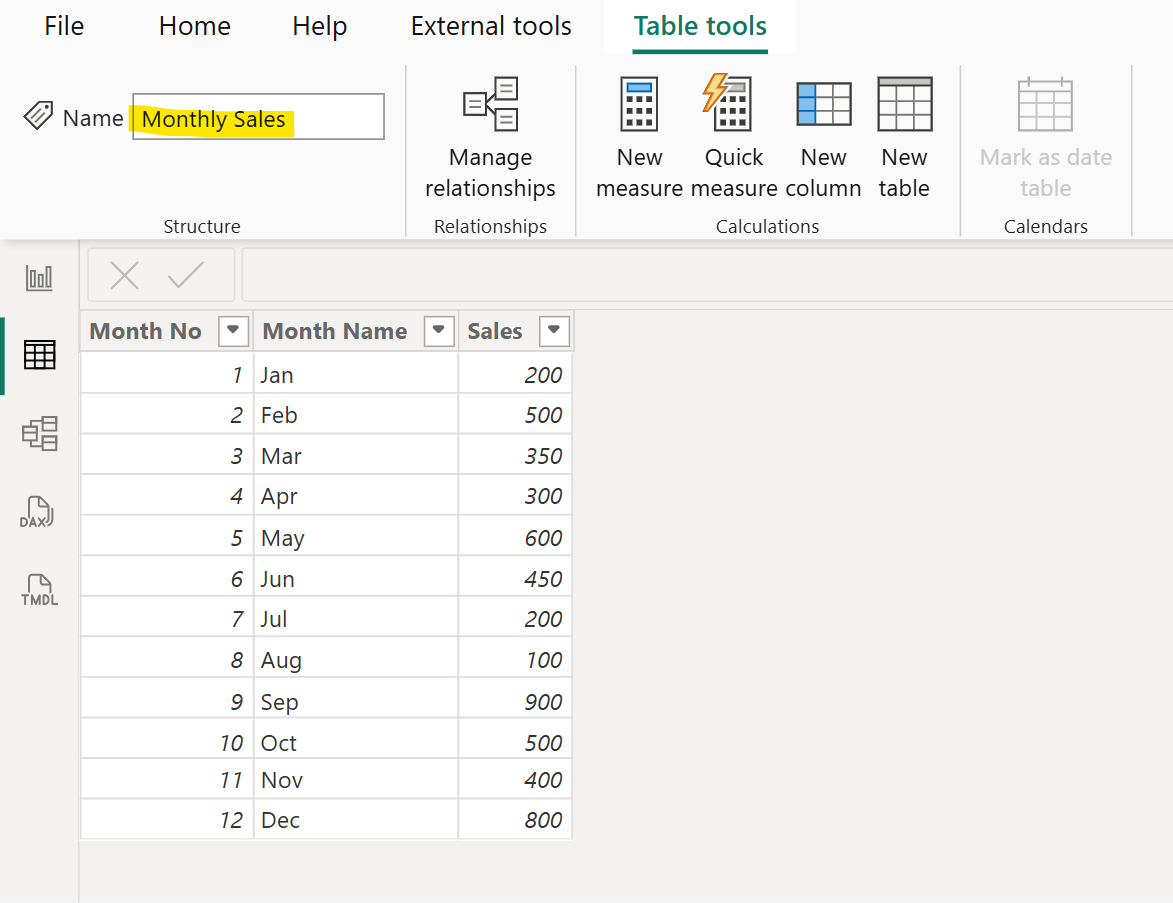The width and height of the screenshot is (1173, 903).
Task: Expand Sales column filter dropdown
Action: coord(554,331)
